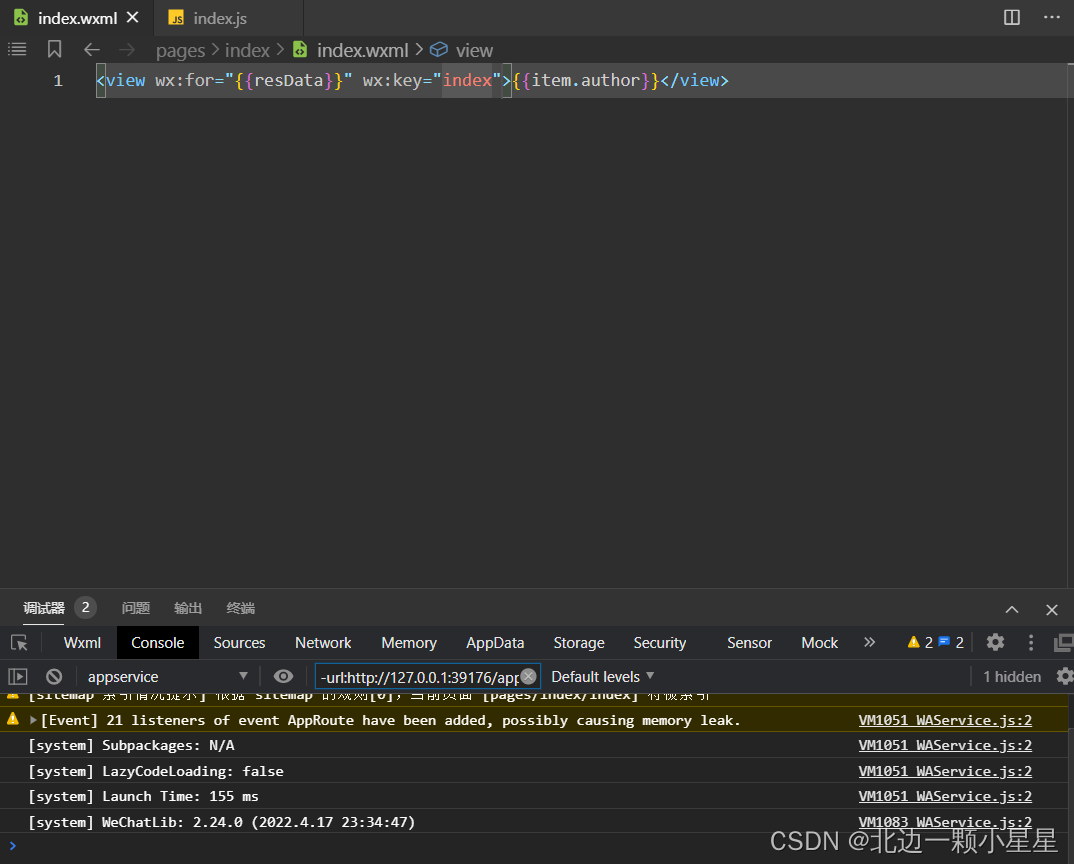Show more devtools tabs chevron
The height and width of the screenshot is (864, 1074).
pos(869,642)
